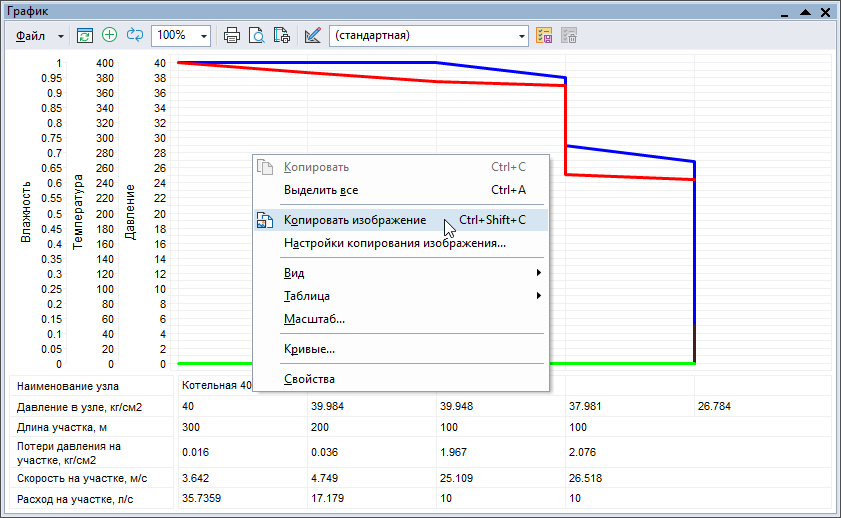Click the green plus add icon
841x518 pixels.
[109, 35]
